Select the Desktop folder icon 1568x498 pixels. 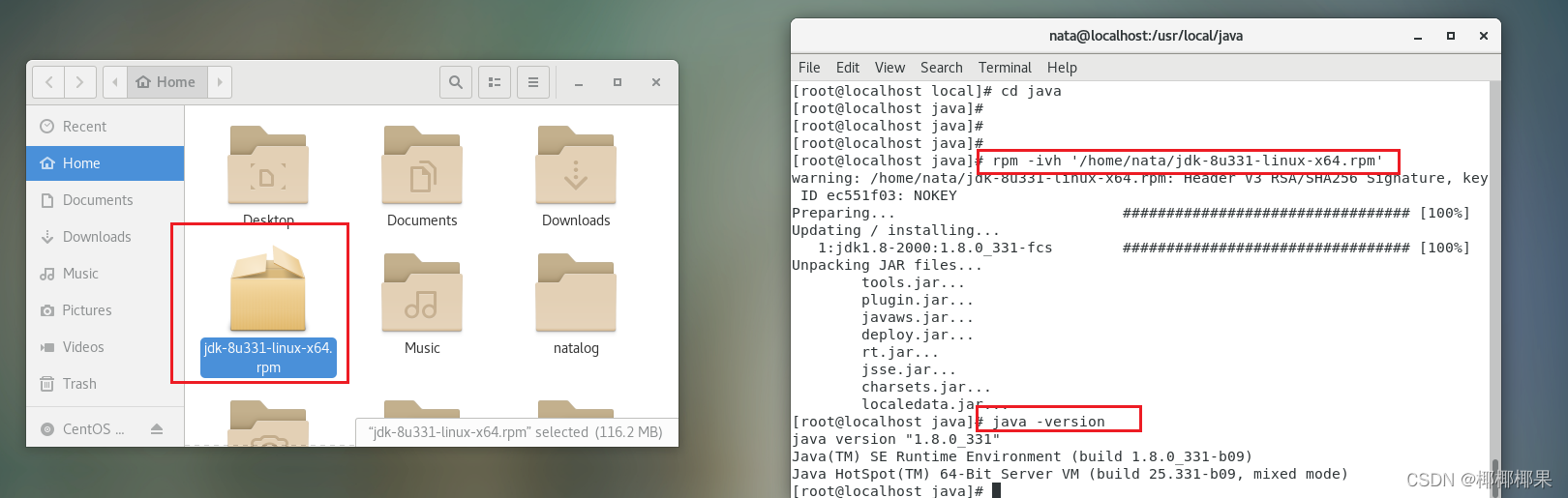pos(268,164)
